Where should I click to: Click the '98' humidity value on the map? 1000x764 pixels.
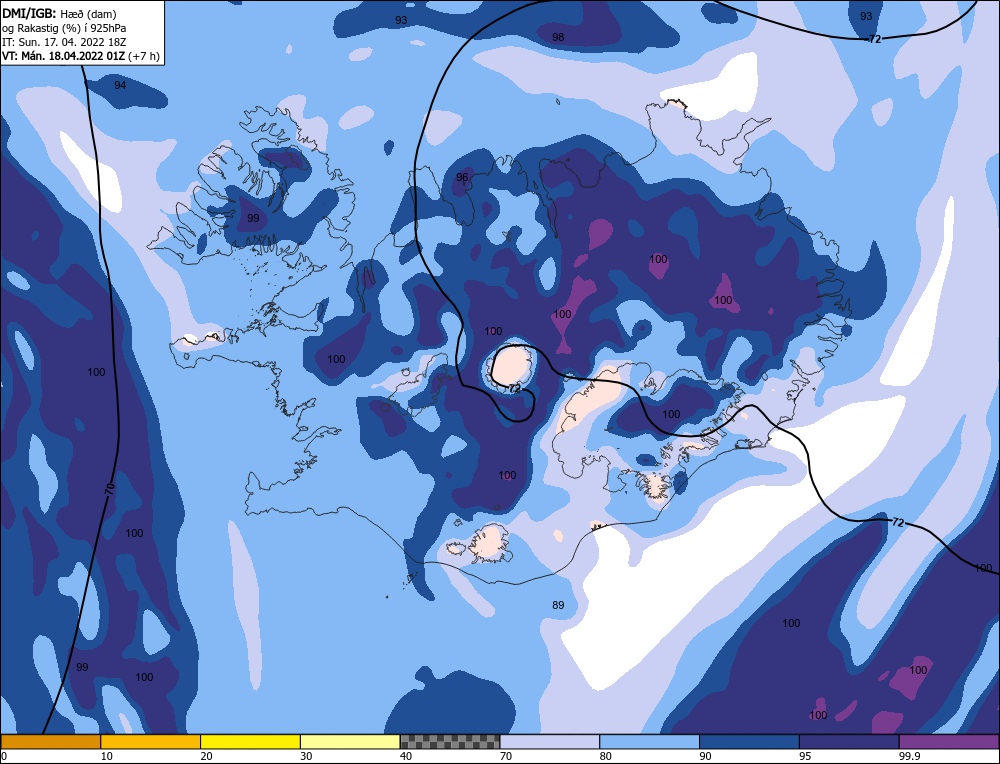click(558, 37)
